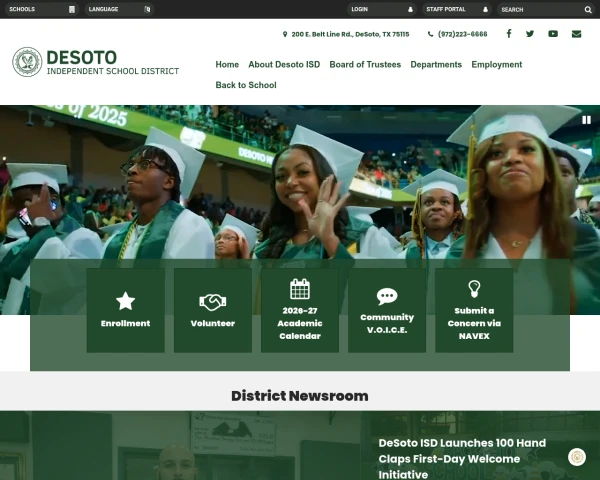Open the Twitter icon link
This screenshot has width=600, height=480.
click(530, 34)
